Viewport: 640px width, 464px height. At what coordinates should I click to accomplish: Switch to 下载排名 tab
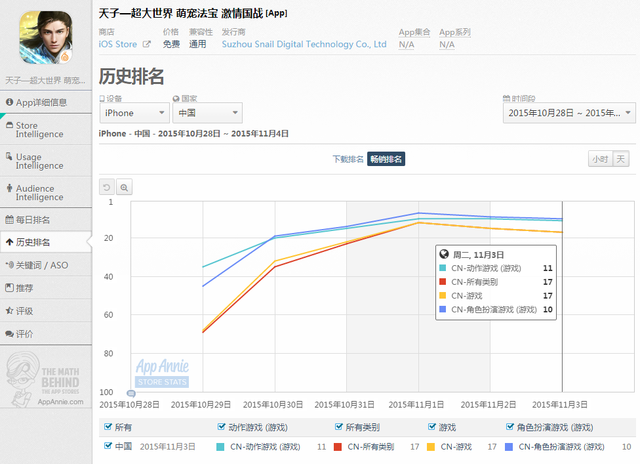(348, 159)
